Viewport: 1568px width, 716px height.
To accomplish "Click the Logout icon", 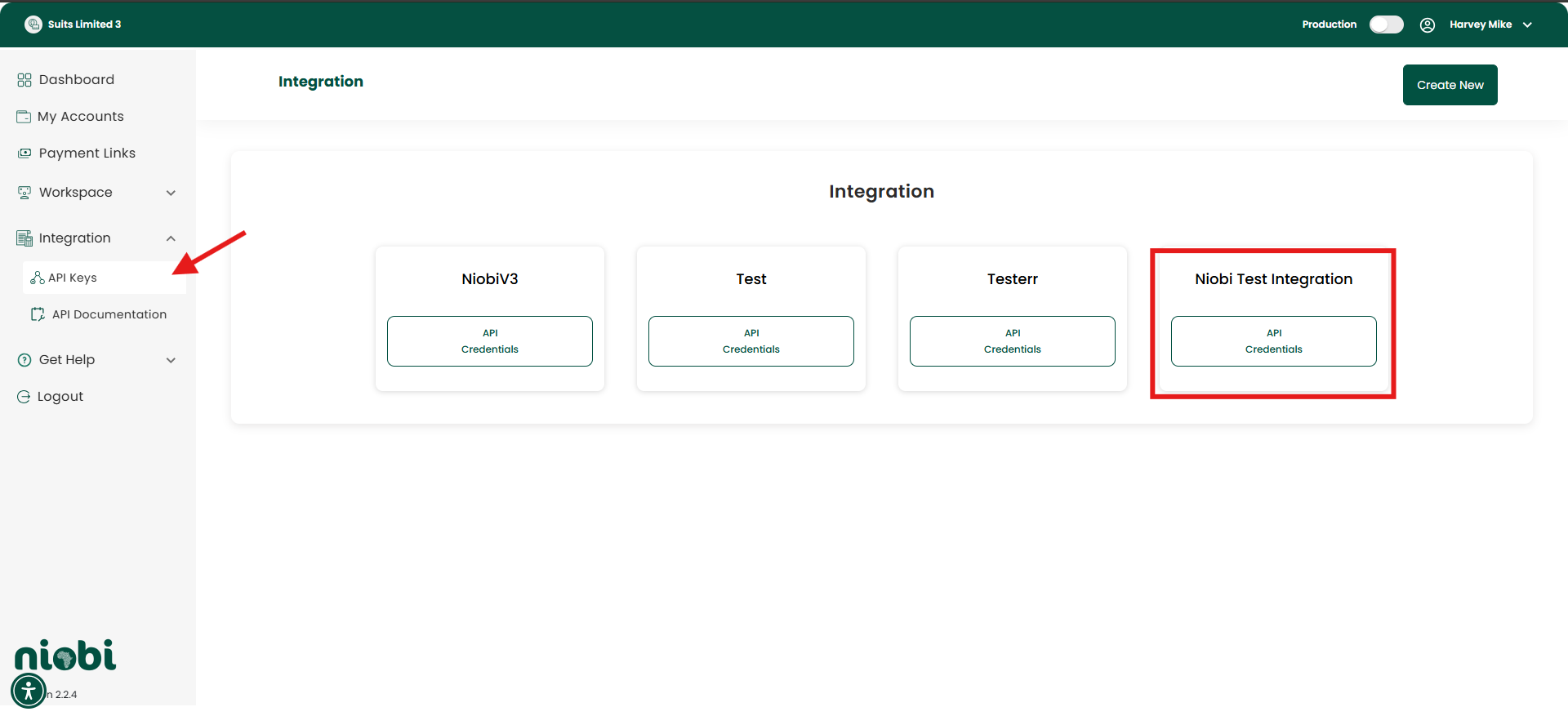I will 24,397.
